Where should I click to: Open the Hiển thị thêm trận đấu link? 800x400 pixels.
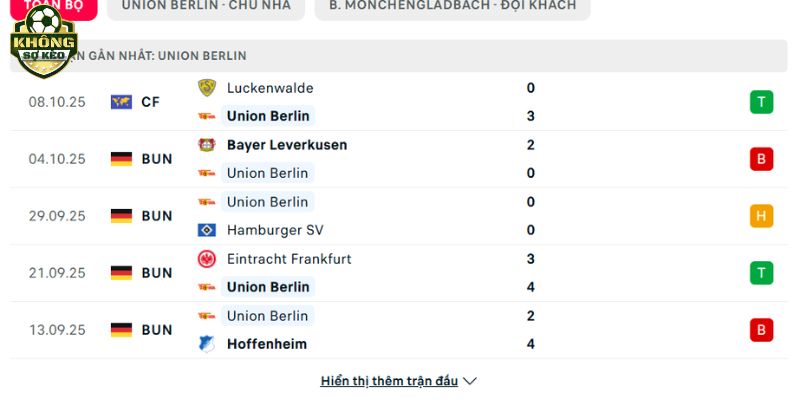point(389,381)
